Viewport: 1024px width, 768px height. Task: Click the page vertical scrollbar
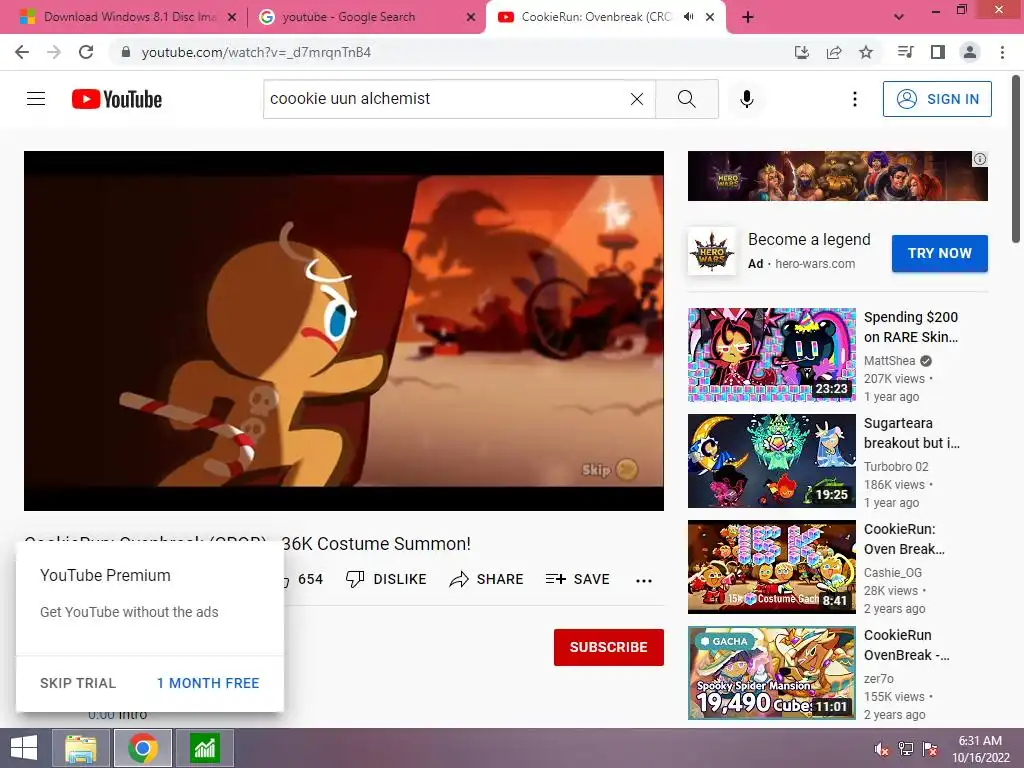pos(1016,160)
